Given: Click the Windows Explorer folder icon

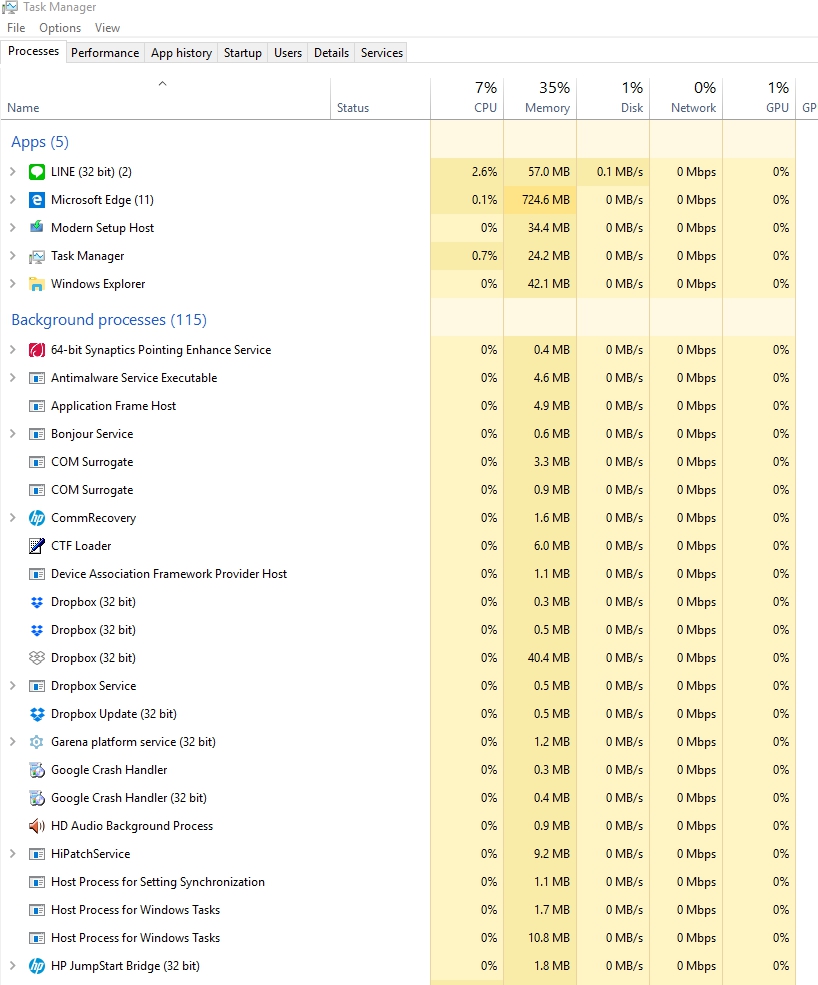Looking at the screenshot, I should tap(37, 284).
